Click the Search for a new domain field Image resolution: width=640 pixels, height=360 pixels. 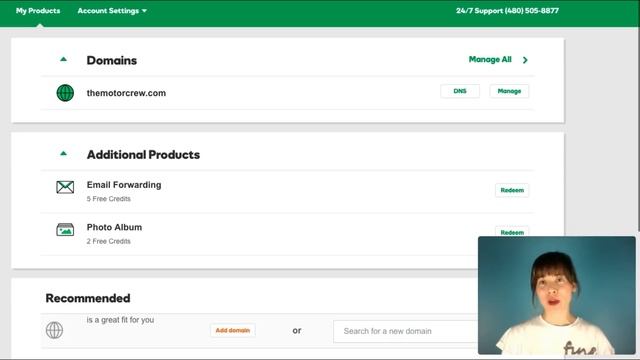(405, 331)
